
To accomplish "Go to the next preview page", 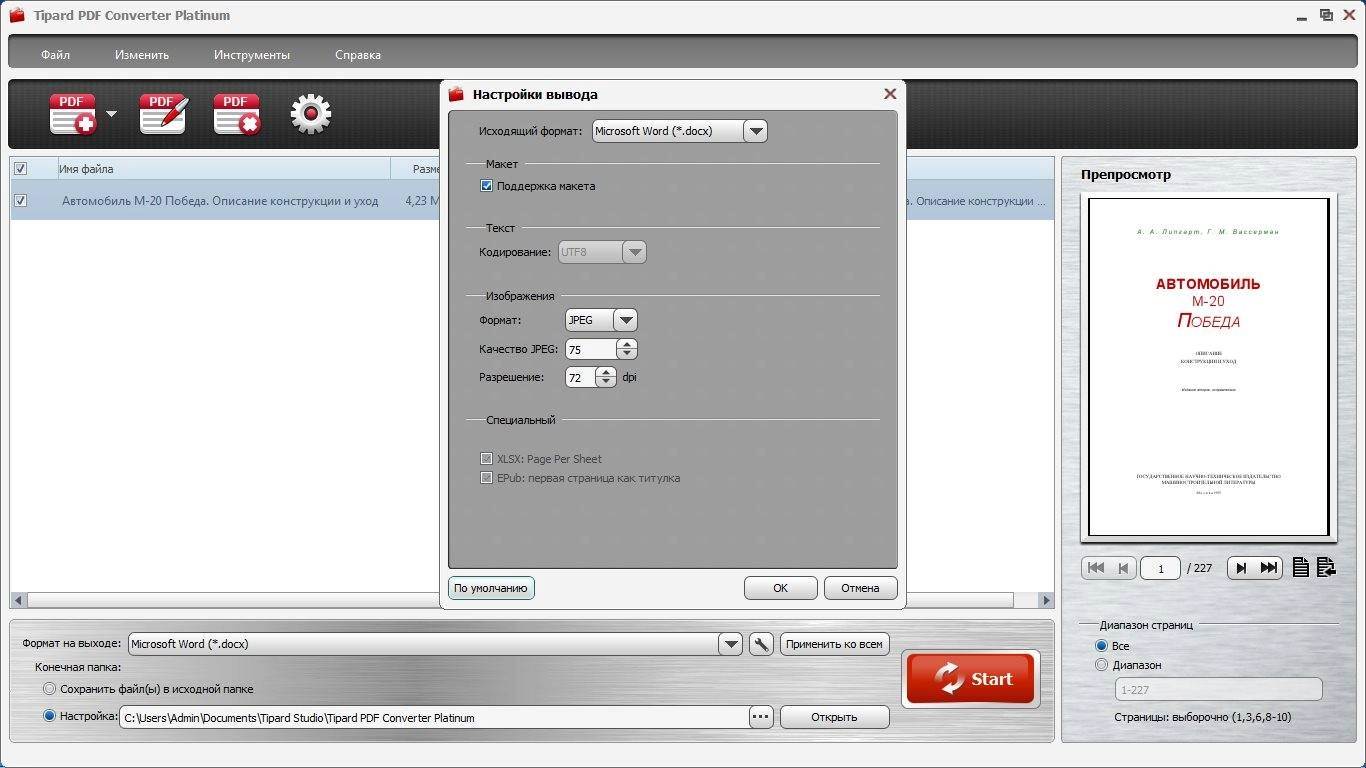I will [x=1241, y=568].
